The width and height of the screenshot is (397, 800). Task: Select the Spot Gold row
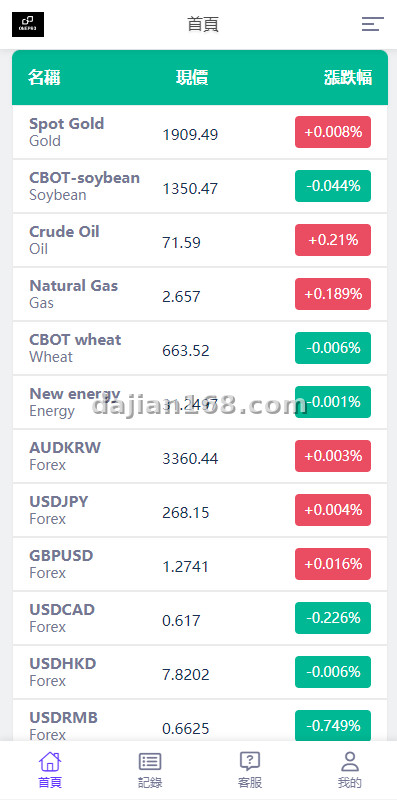click(200, 132)
